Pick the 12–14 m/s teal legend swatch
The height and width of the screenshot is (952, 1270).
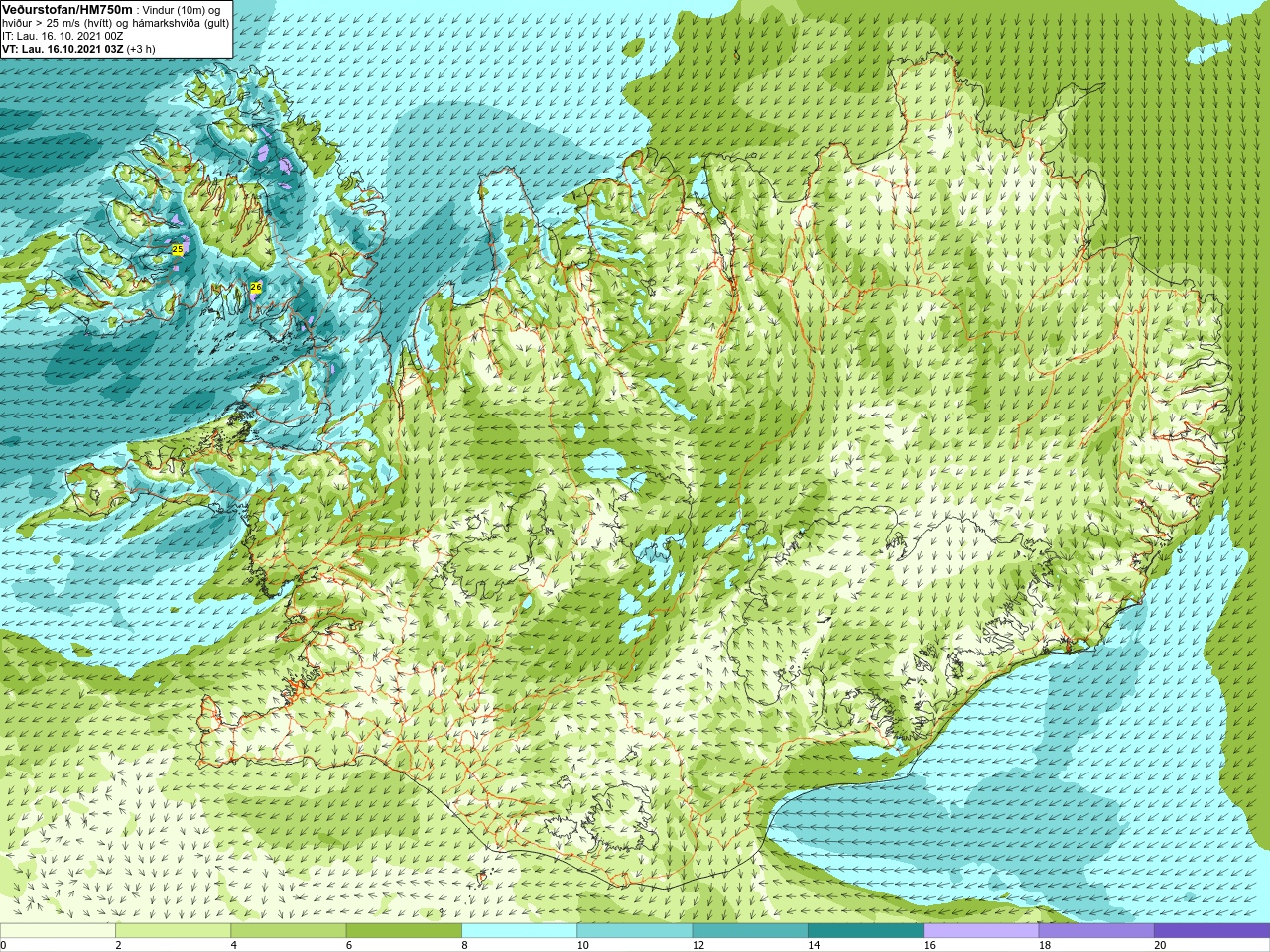749,931
